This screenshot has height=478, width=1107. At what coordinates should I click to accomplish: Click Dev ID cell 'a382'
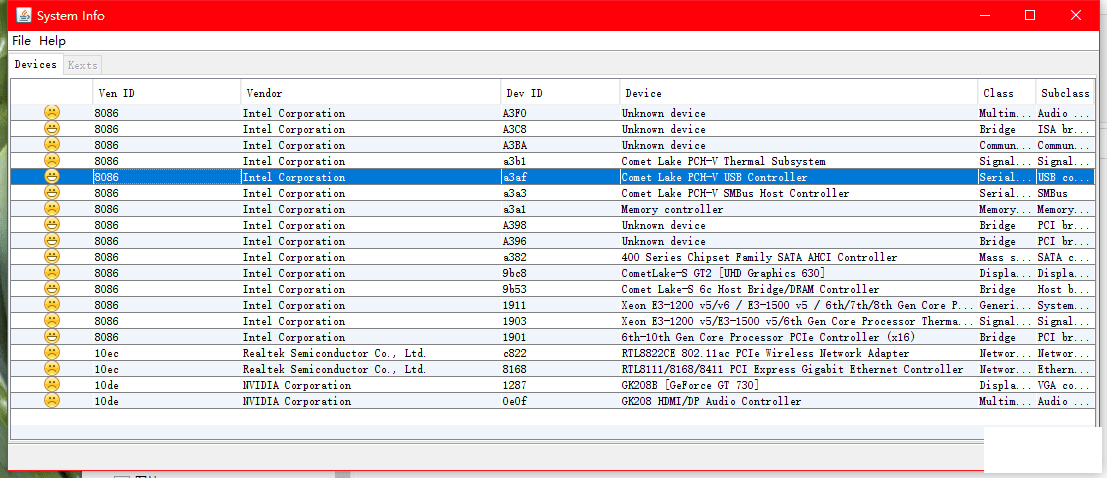pyautogui.click(x=561, y=257)
